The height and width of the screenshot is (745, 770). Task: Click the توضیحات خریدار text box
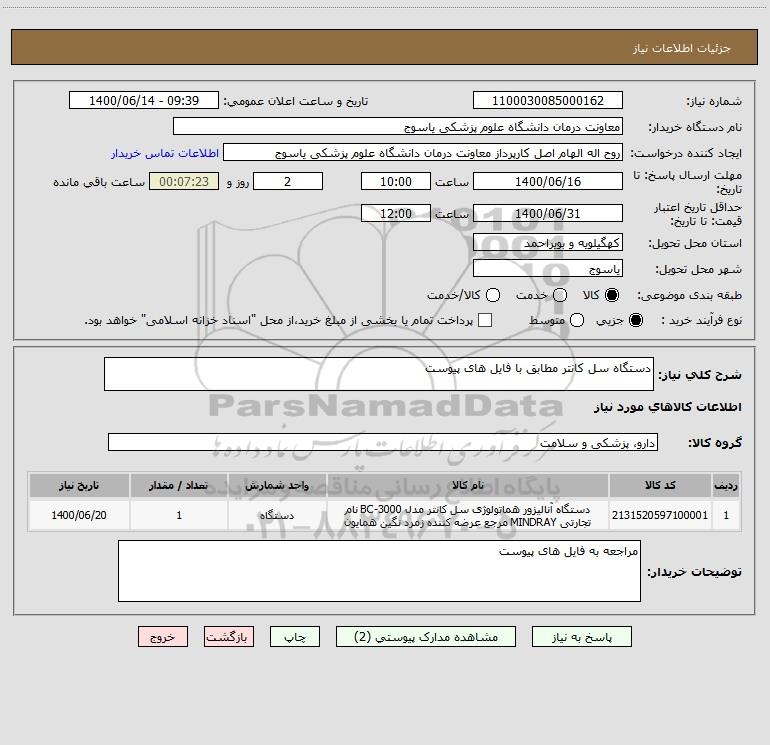(379, 571)
